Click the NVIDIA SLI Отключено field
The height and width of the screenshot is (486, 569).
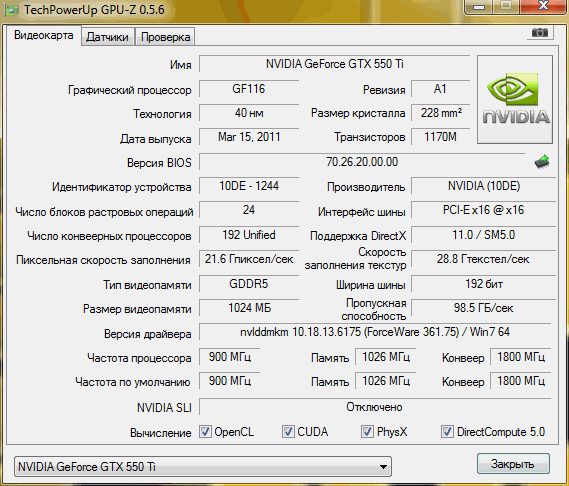[375, 407]
